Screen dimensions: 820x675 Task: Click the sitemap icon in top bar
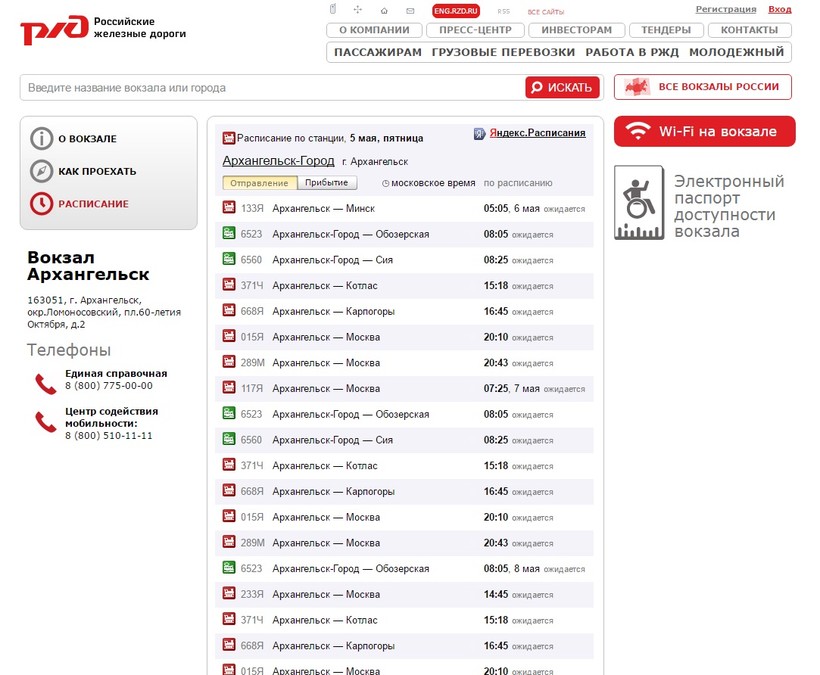point(358,10)
